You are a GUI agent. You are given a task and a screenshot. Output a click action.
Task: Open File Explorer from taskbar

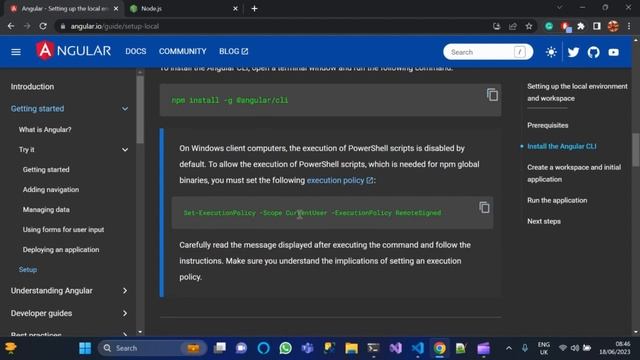[x=351, y=348]
